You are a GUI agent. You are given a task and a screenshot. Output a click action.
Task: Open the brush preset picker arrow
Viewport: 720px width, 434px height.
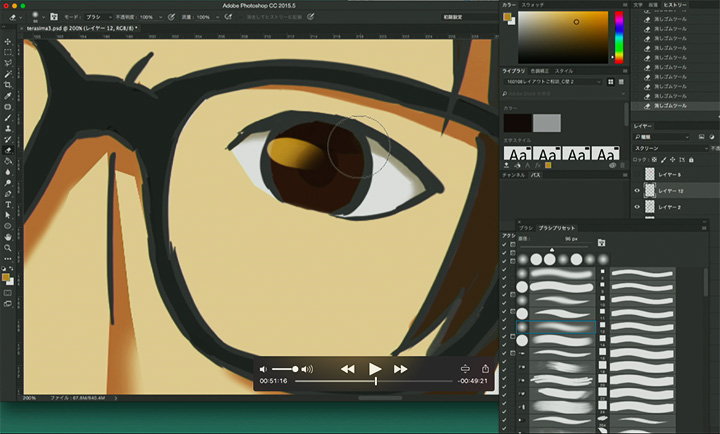tap(43, 17)
